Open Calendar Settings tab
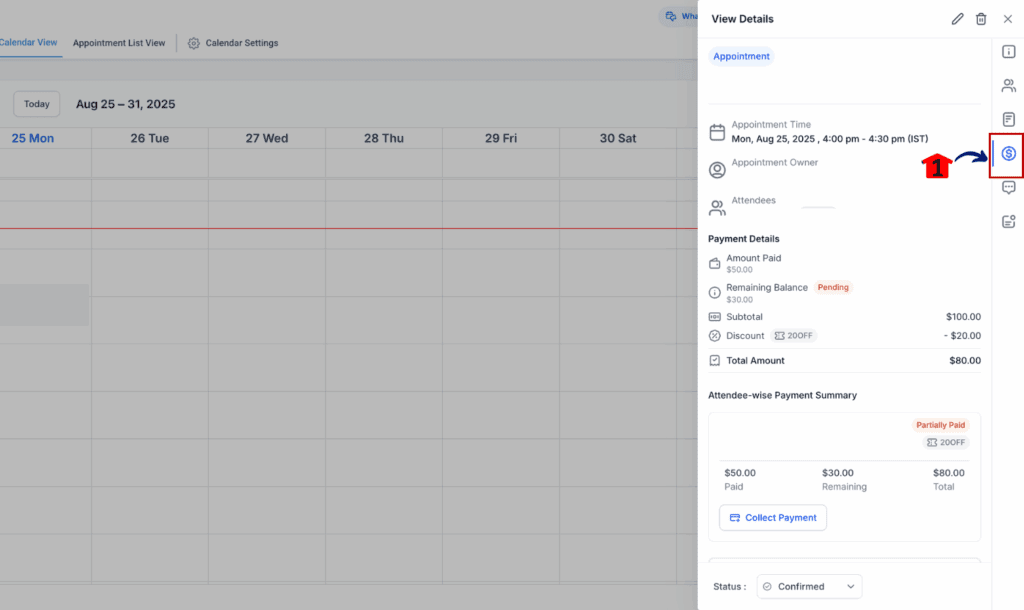Image resolution: width=1024 pixels, height=610 pixels. [x=233, y=43]
